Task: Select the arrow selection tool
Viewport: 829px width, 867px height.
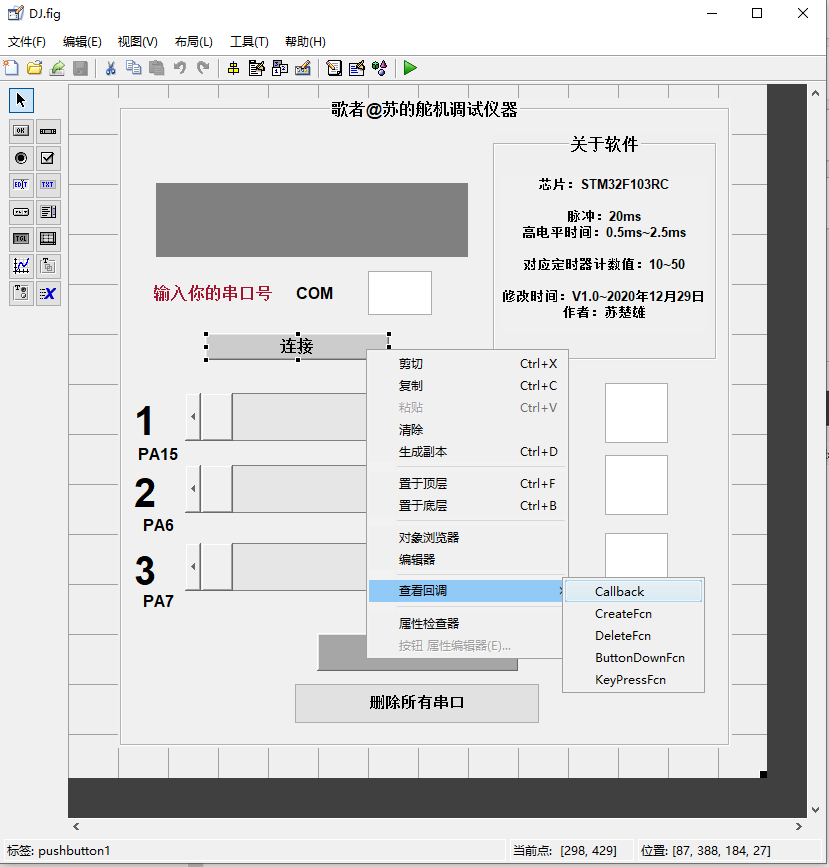Action: (x=20, y=100)
